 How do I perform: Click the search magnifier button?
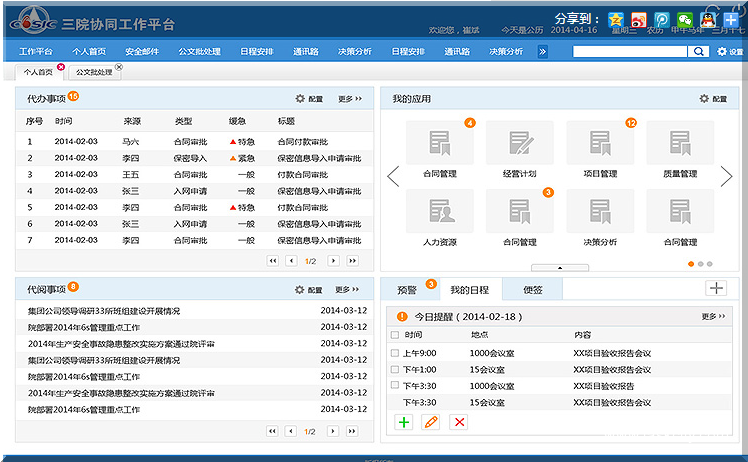pos(699,51)
